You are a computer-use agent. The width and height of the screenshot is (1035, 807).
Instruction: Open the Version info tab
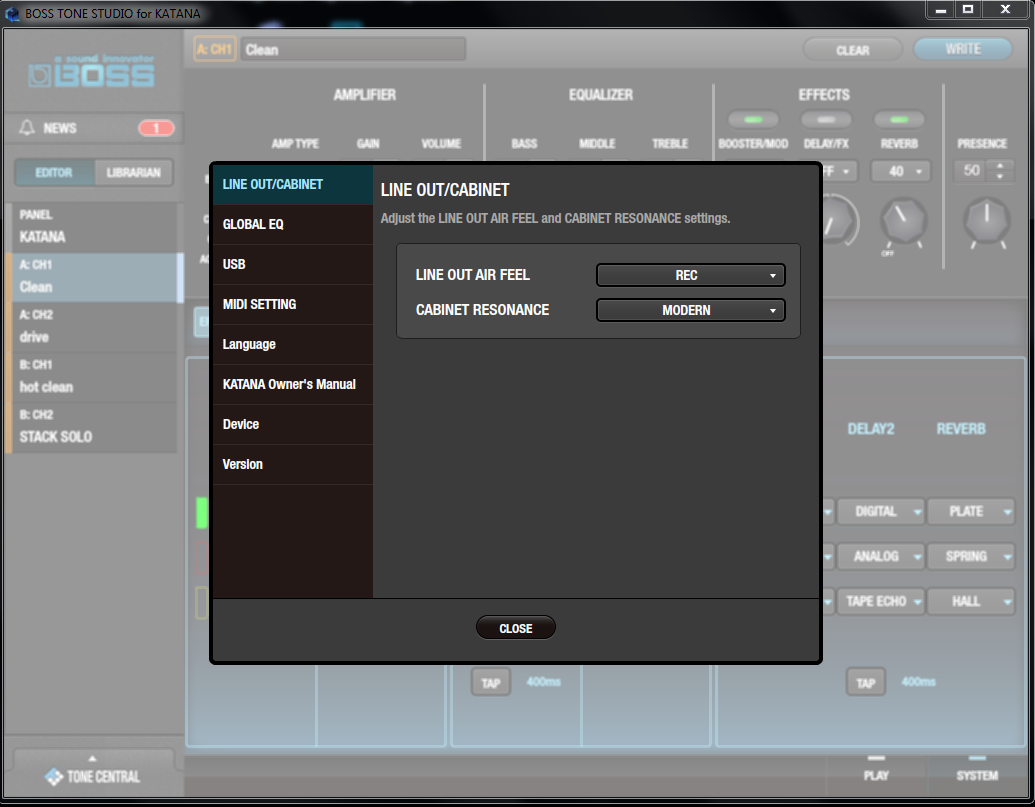coord(293,465)
